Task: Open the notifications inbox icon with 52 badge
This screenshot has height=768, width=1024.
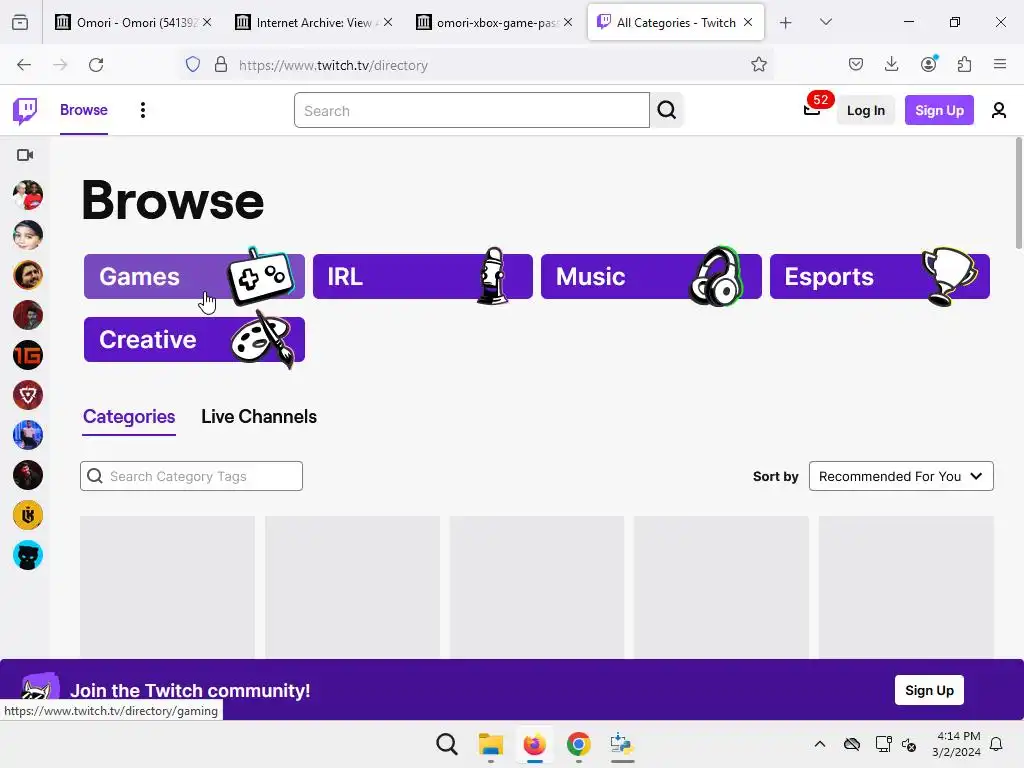Action: (812, 109)
